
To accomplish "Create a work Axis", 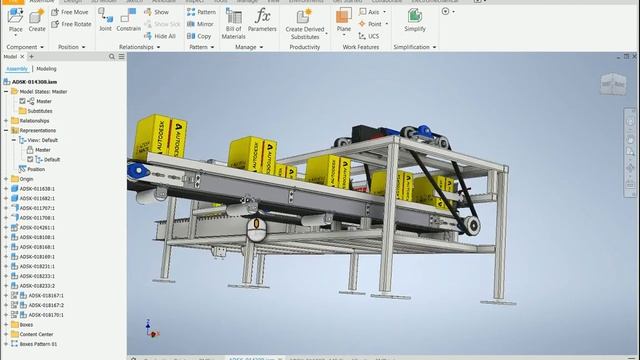I will (x=369, y=12).
